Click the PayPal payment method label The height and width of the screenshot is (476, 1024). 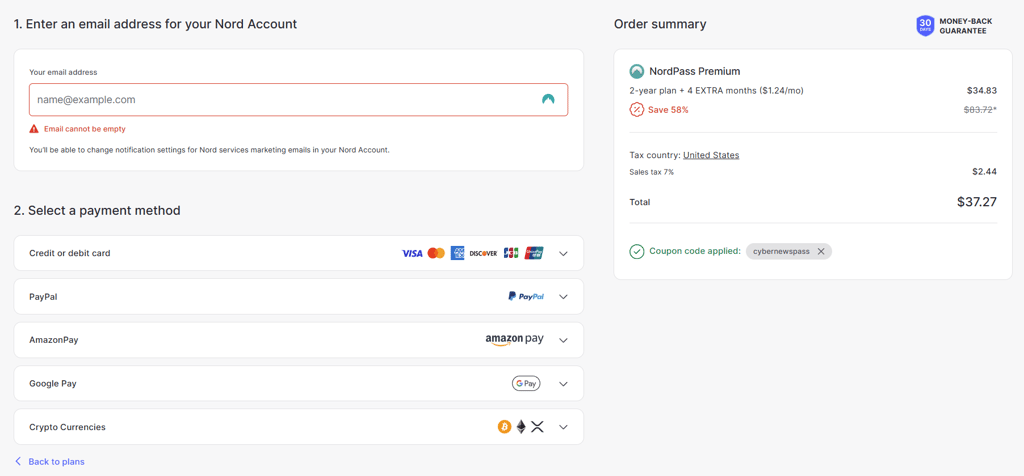44,296
